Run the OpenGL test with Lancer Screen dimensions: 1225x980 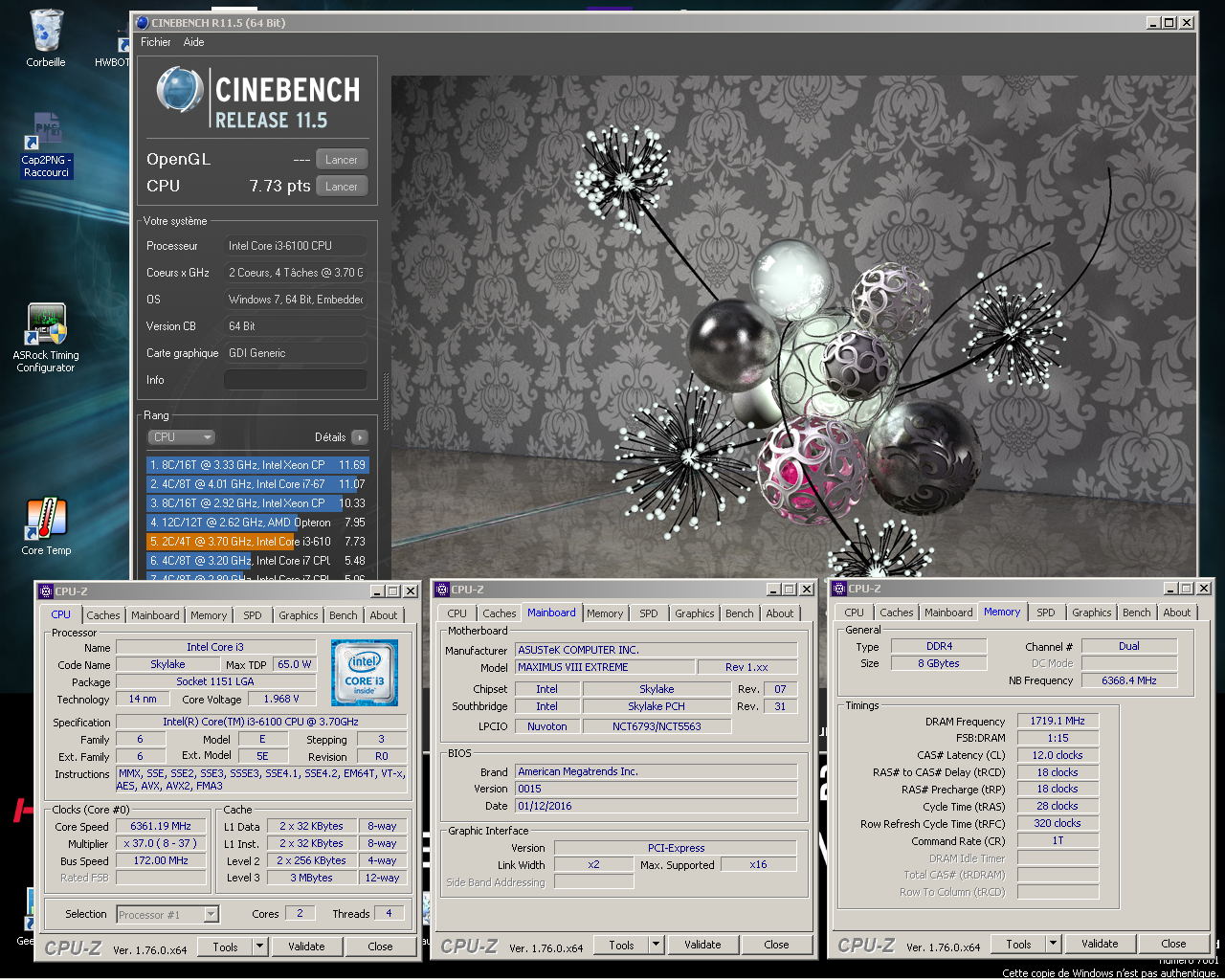click(x=342, y=160)
